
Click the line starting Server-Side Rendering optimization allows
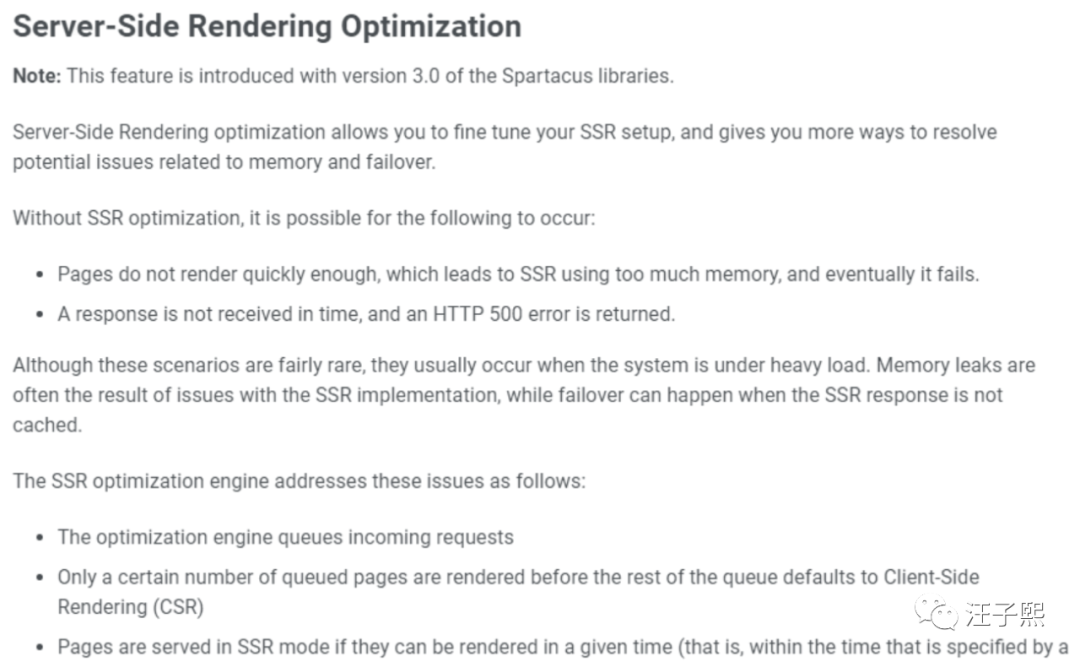point(505,132)
